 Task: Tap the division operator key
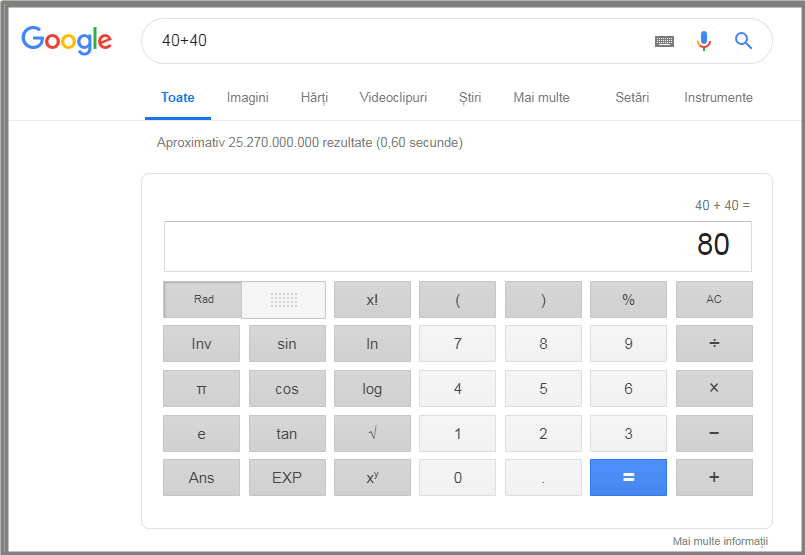714,343
